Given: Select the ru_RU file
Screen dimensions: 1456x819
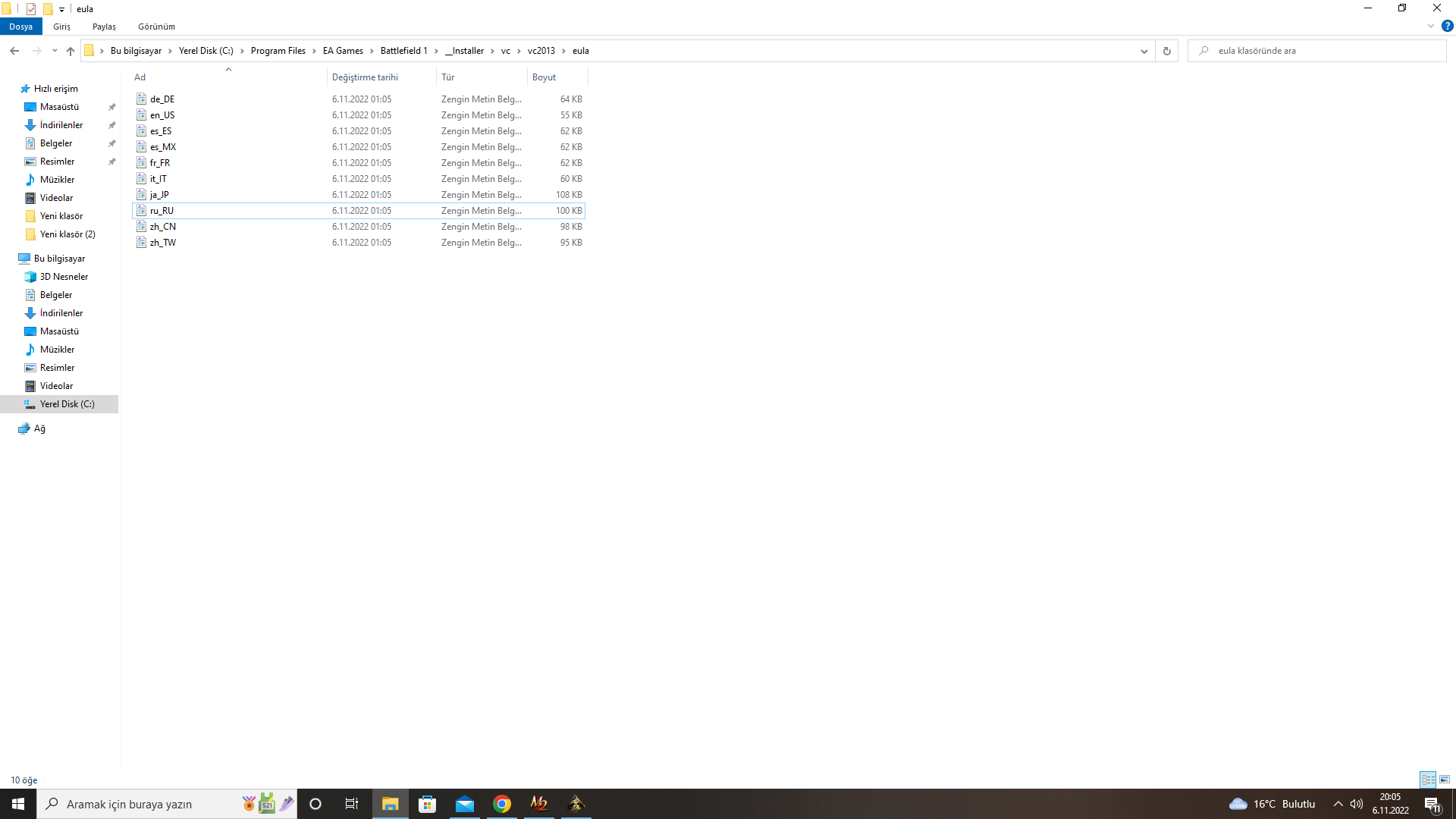Looking at the screenshot, I should pyautogui.click(x=162, y=211).
